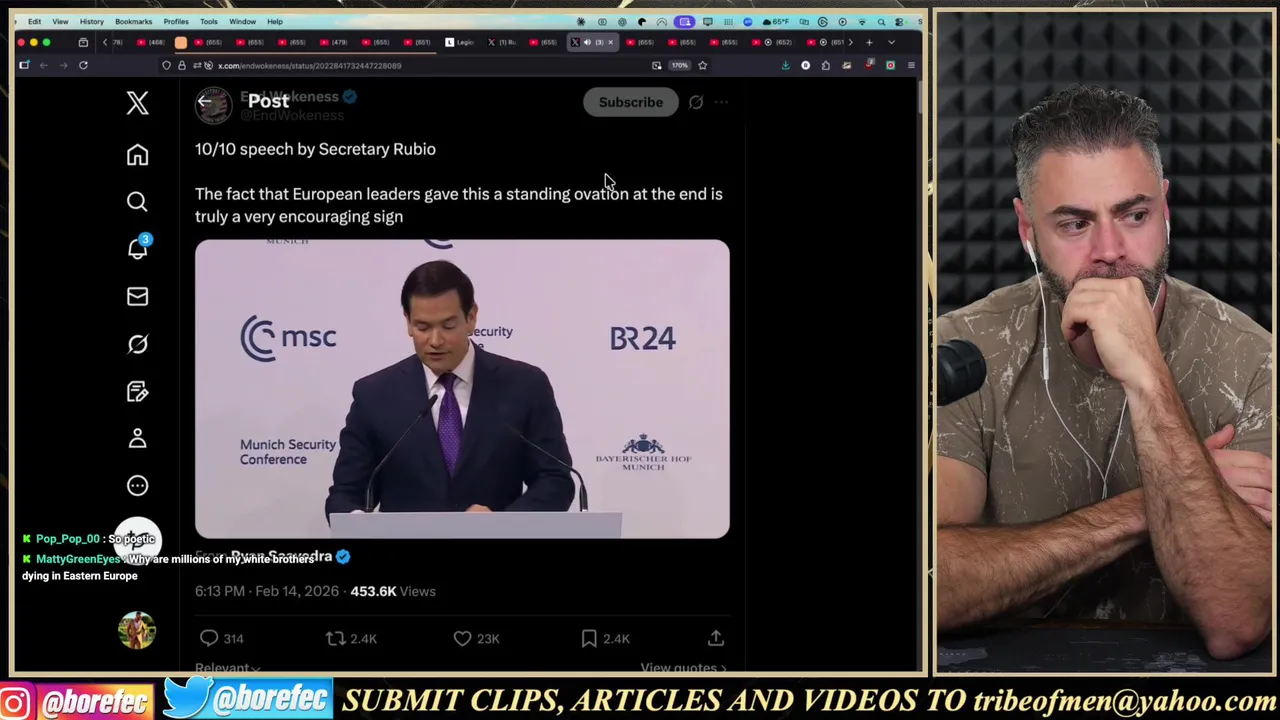Play the Rubio Munich speech video
Screen dimensions: 1280x720
coord(462,388)
